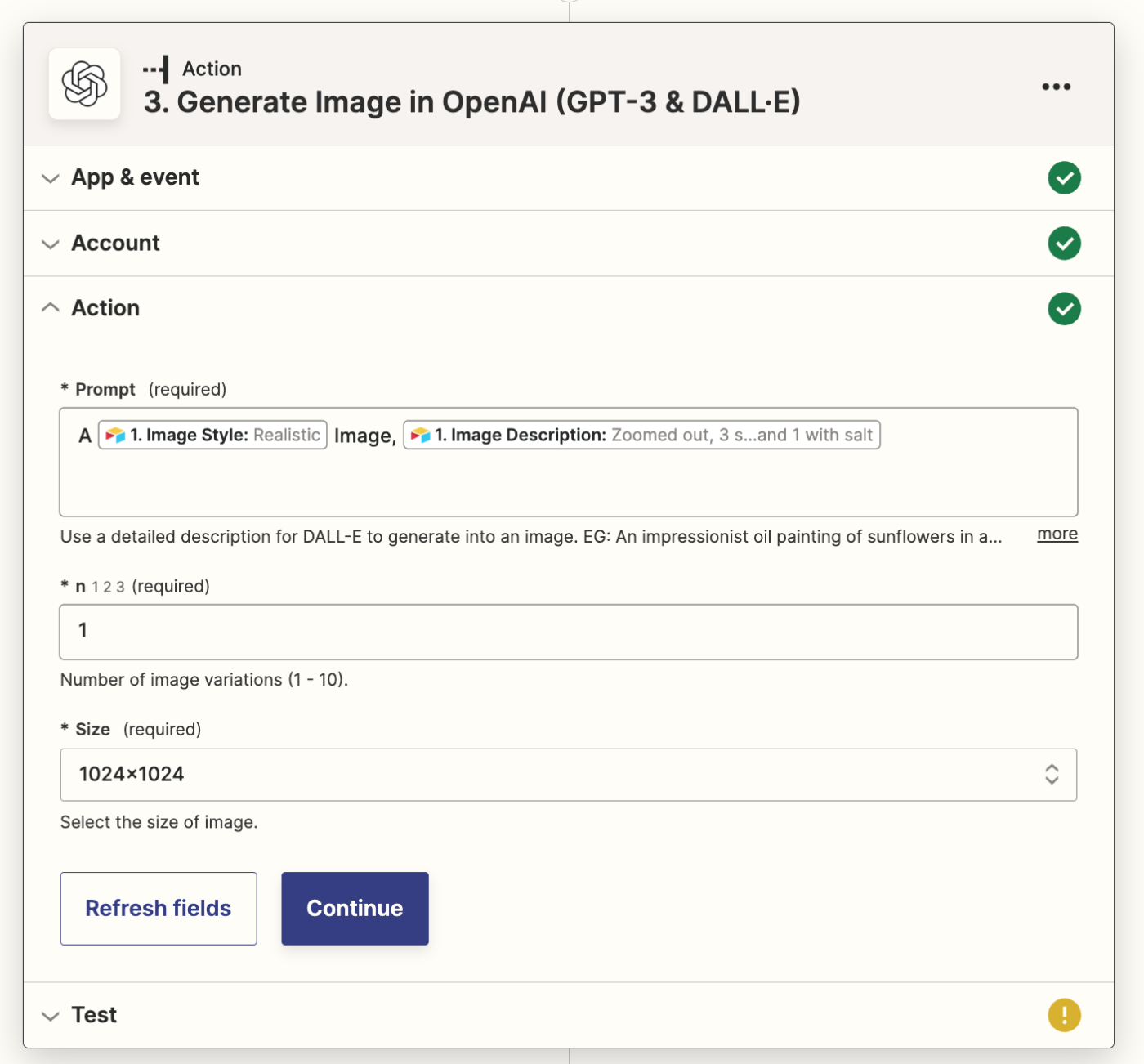Open the three-dot step options menu
The width and height of the screenshot is (1144, 1064).
coord(1056,87)
